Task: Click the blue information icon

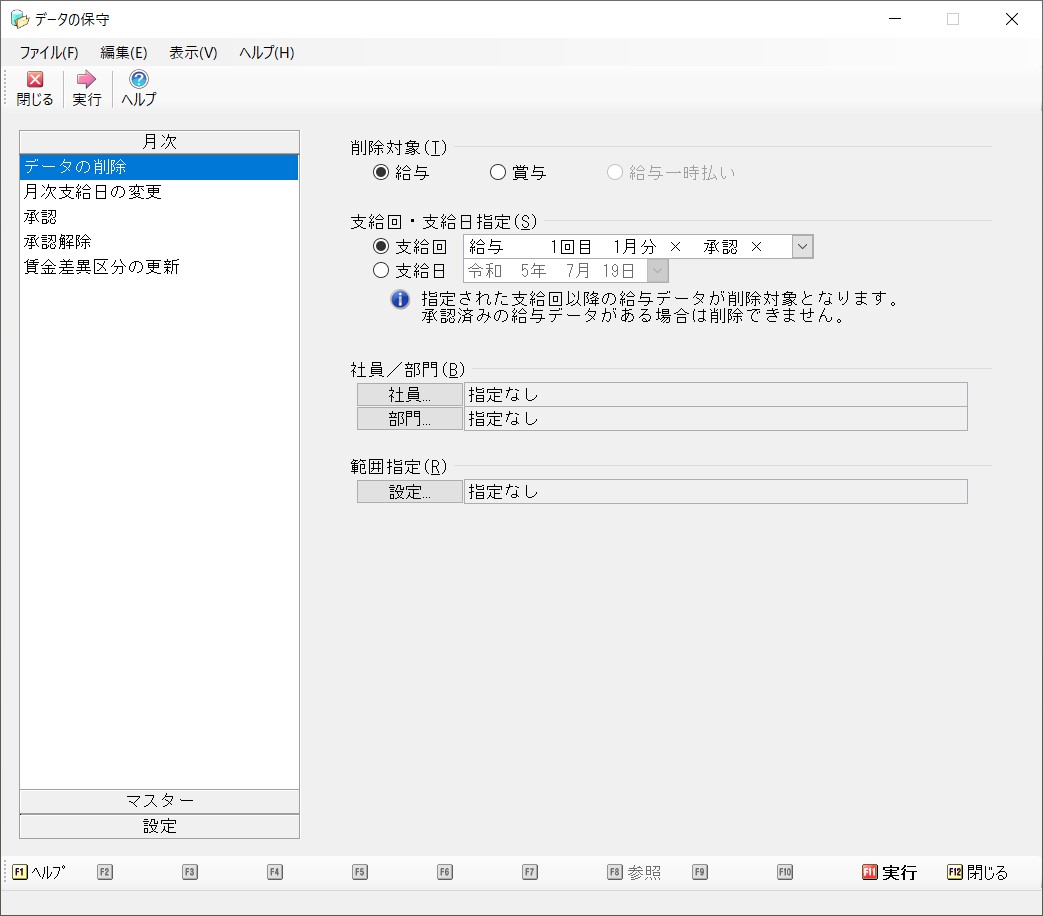Action: 400,299
